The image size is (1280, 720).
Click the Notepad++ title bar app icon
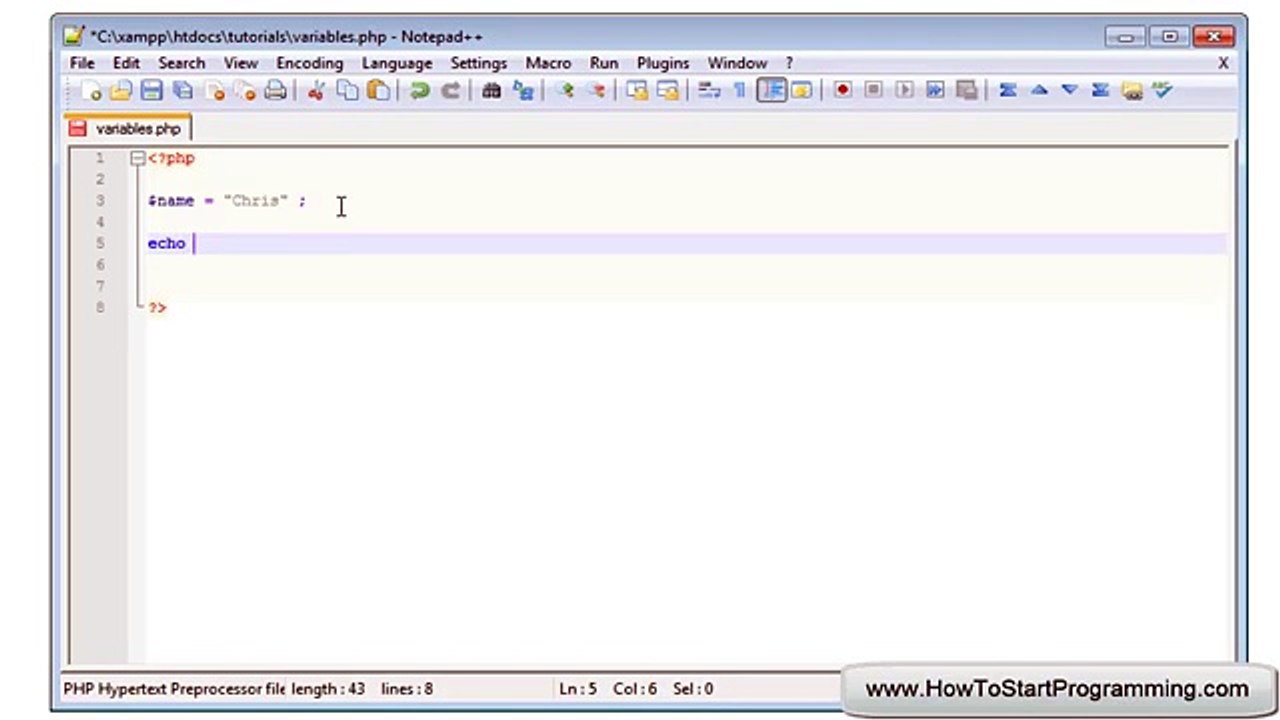[74, 37]
